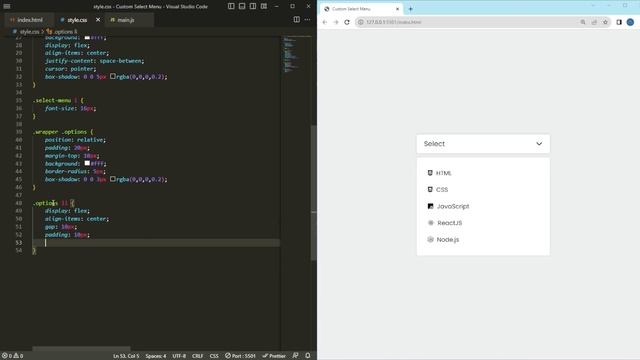Click the Ln 53, Col 5 status entry

point(126,356)
